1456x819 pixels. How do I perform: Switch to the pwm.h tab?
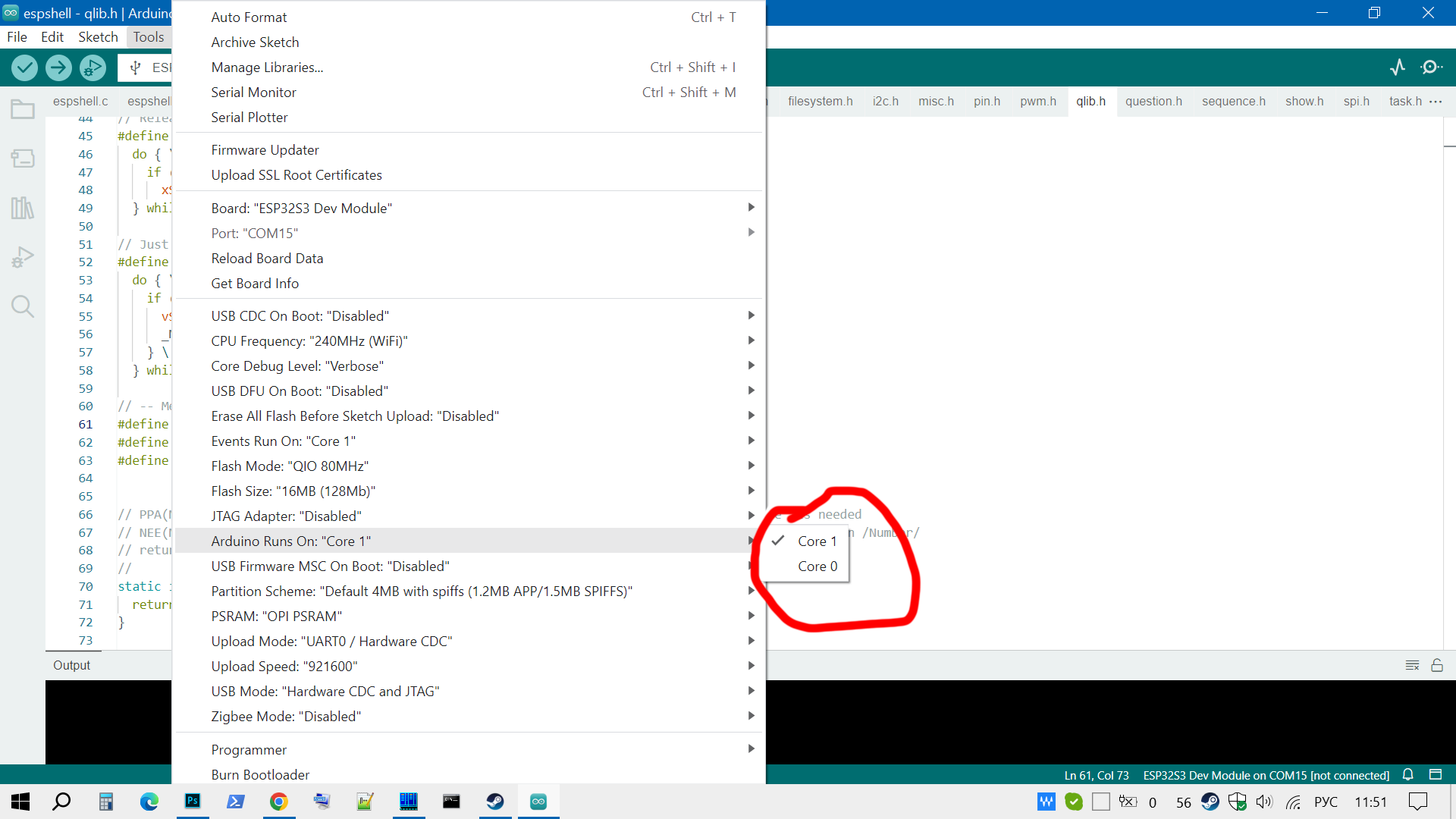click(1037, 102)
